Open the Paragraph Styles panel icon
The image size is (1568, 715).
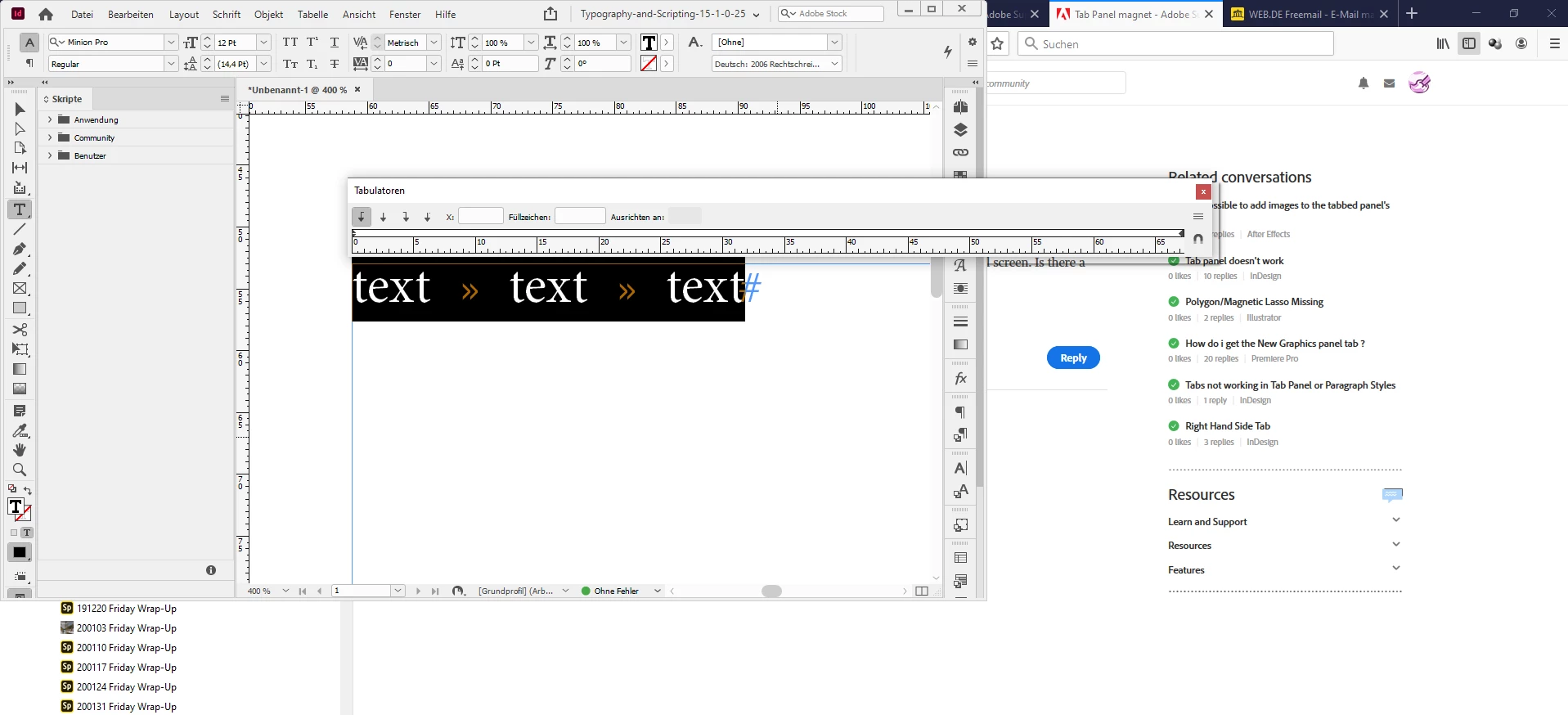pyautogui.click(x=960, y=435)
